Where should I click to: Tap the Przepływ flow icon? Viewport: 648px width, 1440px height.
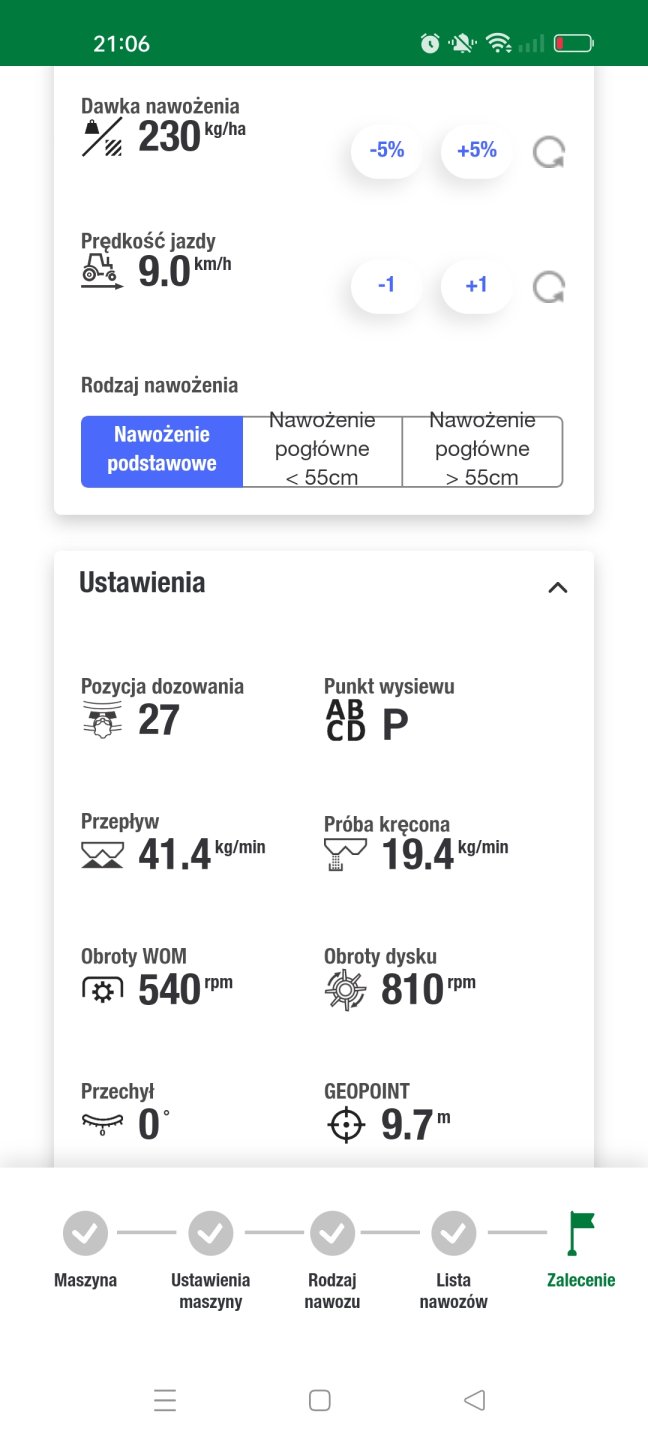(102, 854)
